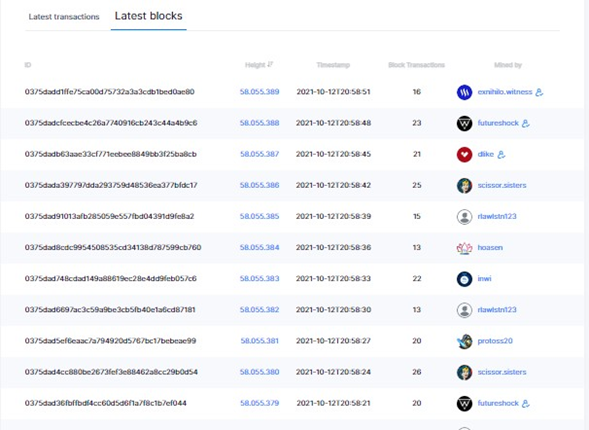
Task: Click the Block Transactions column header
Action: coord(417,65)
